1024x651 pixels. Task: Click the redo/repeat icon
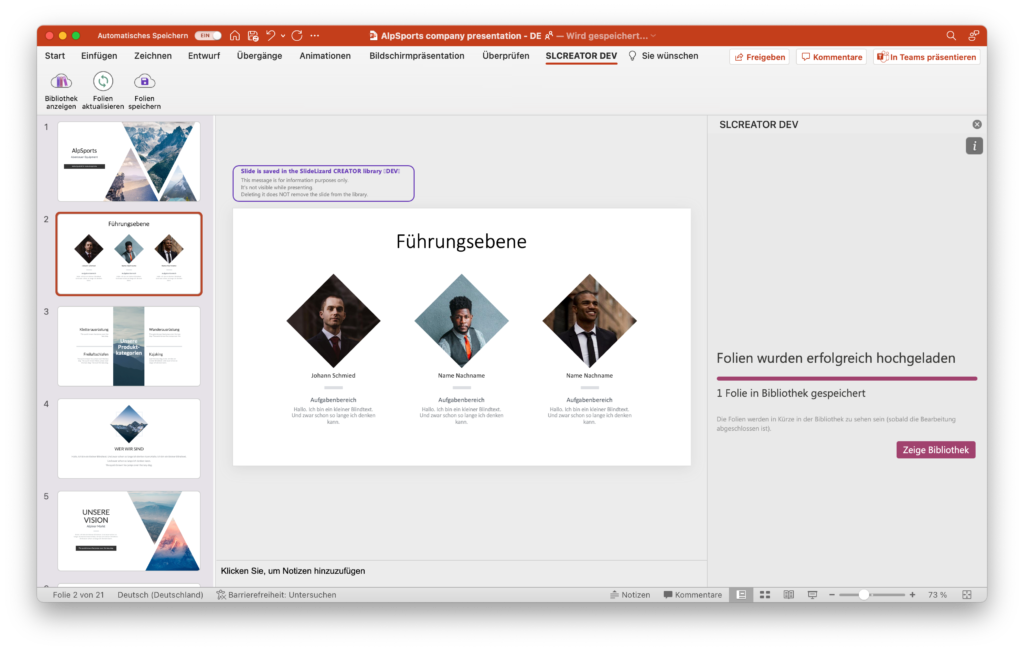297,36
